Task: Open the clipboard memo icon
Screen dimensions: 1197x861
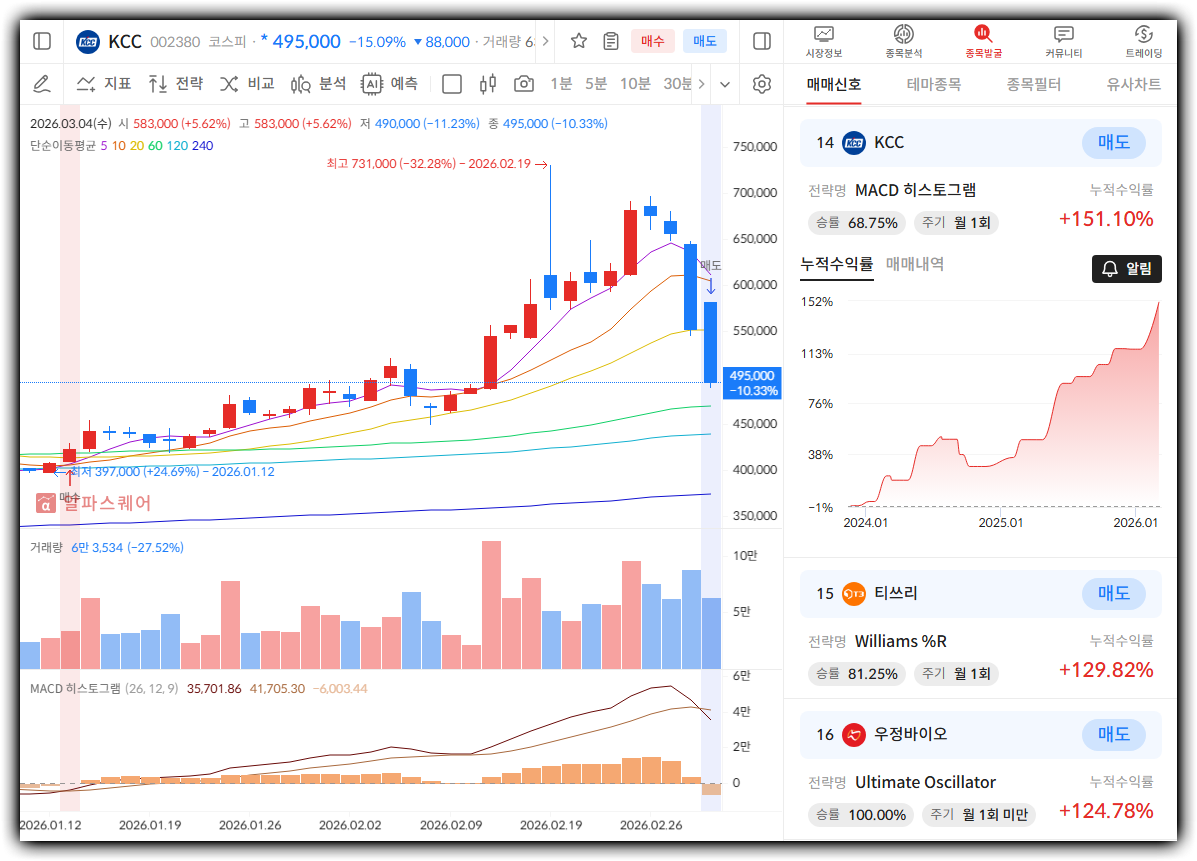Action: pyautogui.click(x=611, y=41)
